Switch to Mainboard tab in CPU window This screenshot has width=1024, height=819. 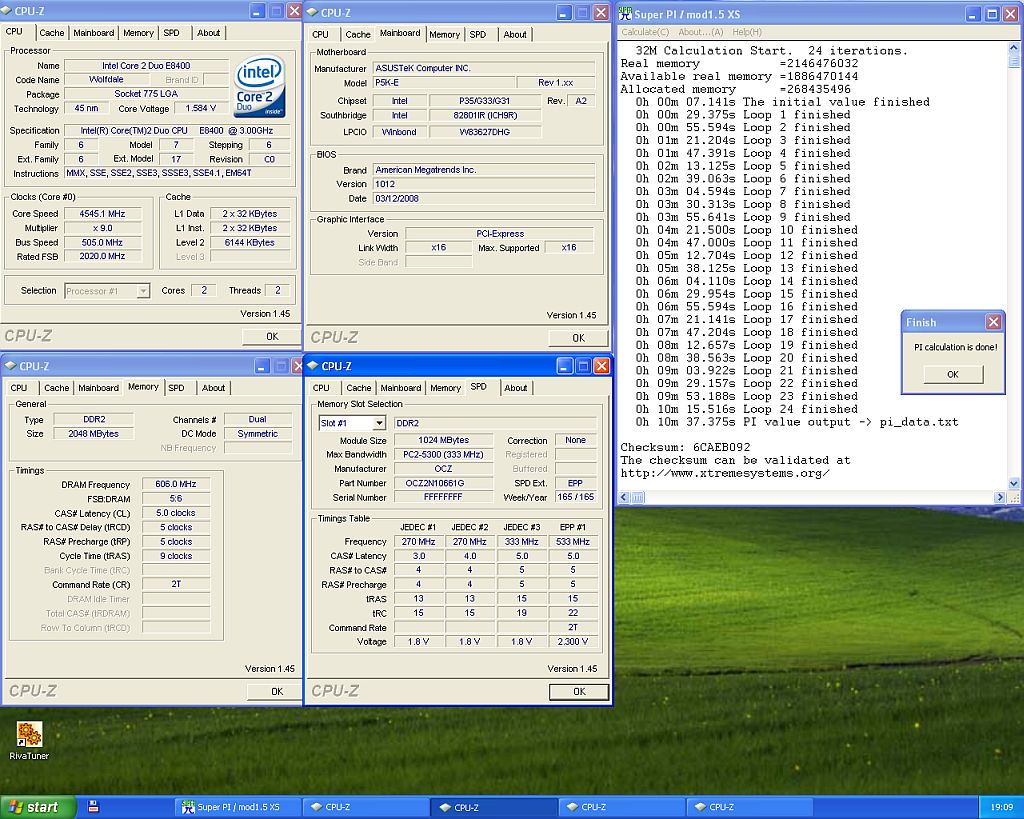[93, 33]
